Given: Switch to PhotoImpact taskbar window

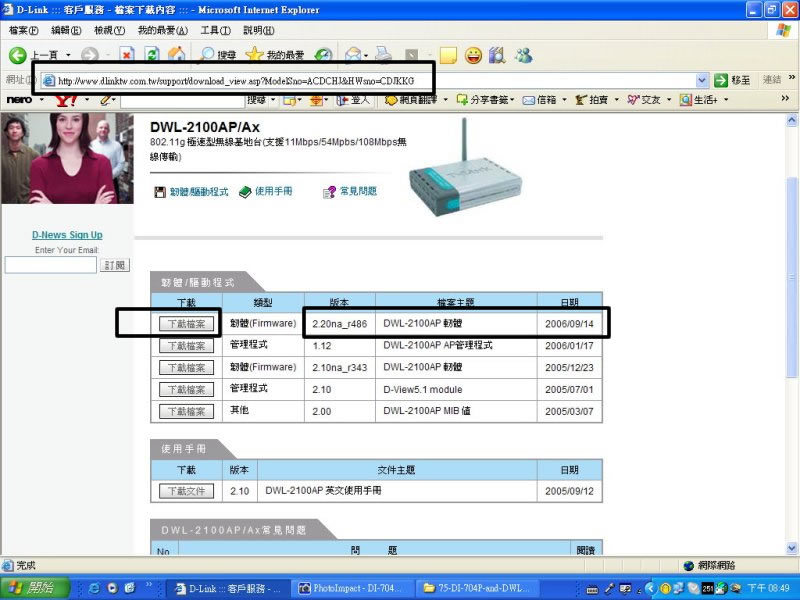Looking at the screenshot, I should pyautogui.click(x=351, y=588).
